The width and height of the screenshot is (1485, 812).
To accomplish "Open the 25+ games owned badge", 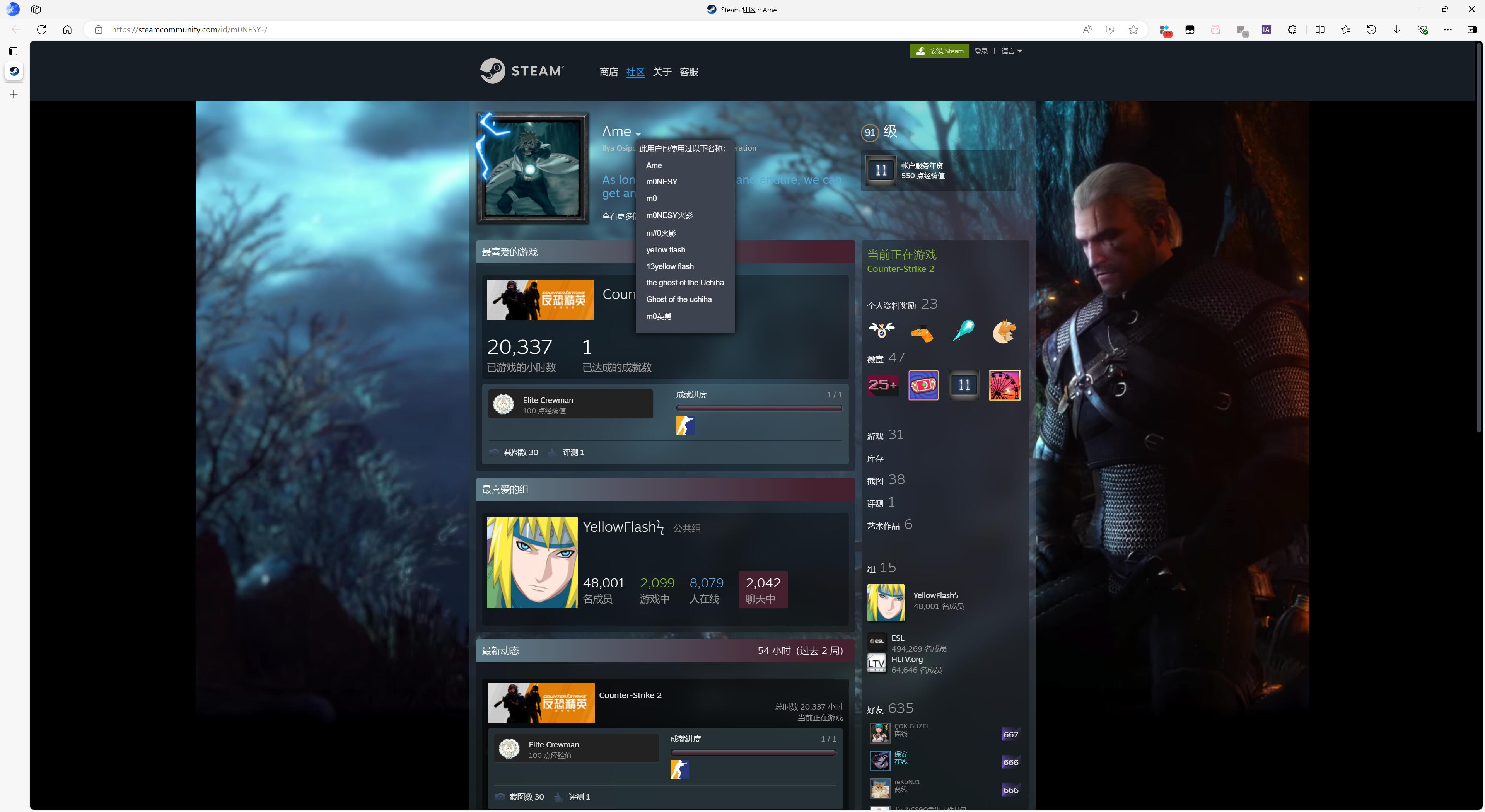I will [x=882, y=385].
